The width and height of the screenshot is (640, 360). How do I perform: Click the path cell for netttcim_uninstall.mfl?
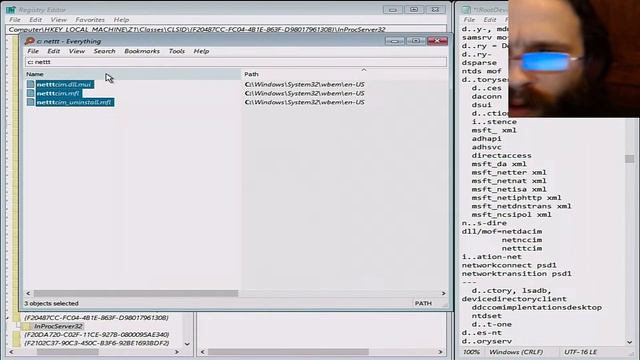point(304,102)
